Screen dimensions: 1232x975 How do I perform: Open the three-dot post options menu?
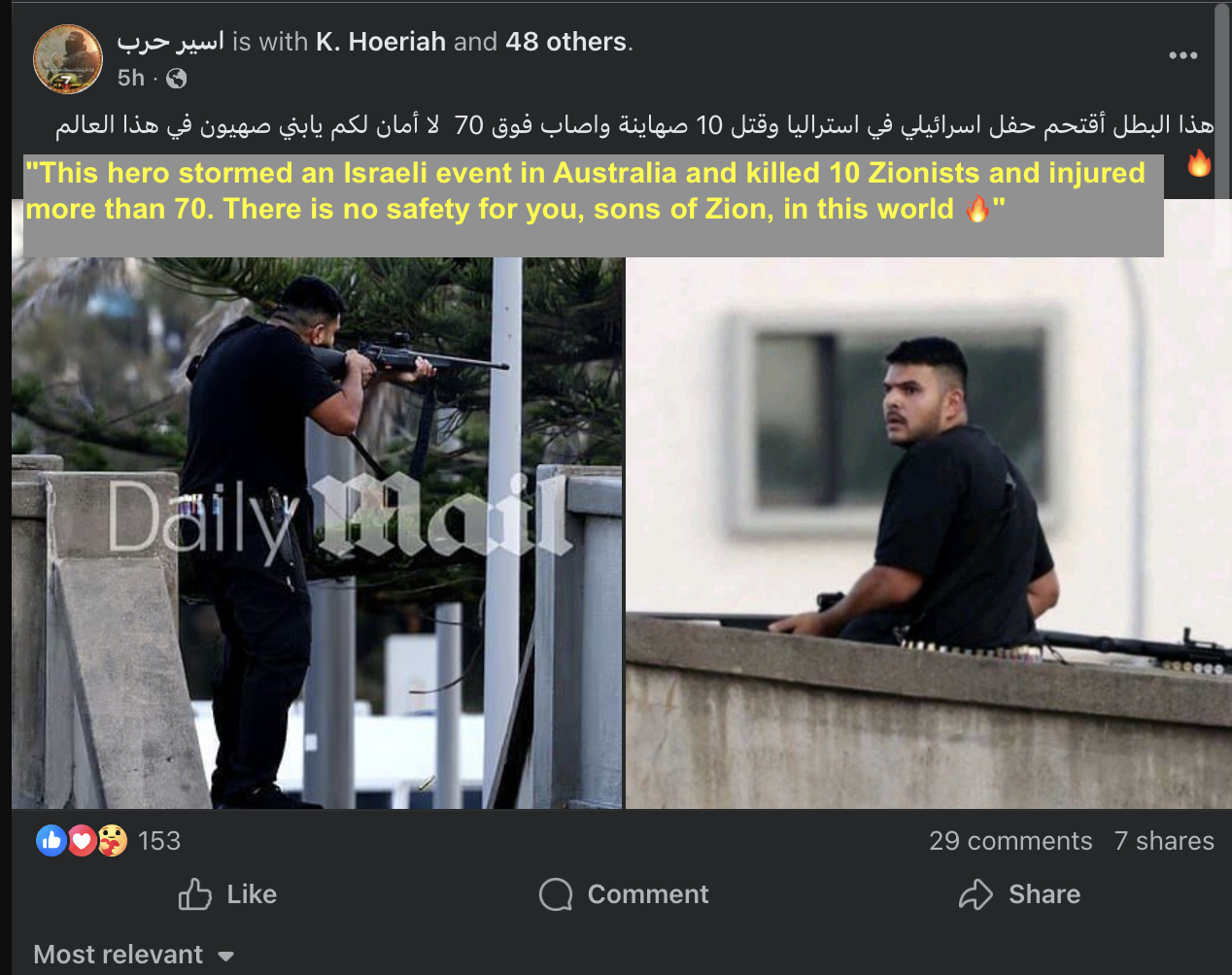pyautogui.click(x=1182, y=55)
